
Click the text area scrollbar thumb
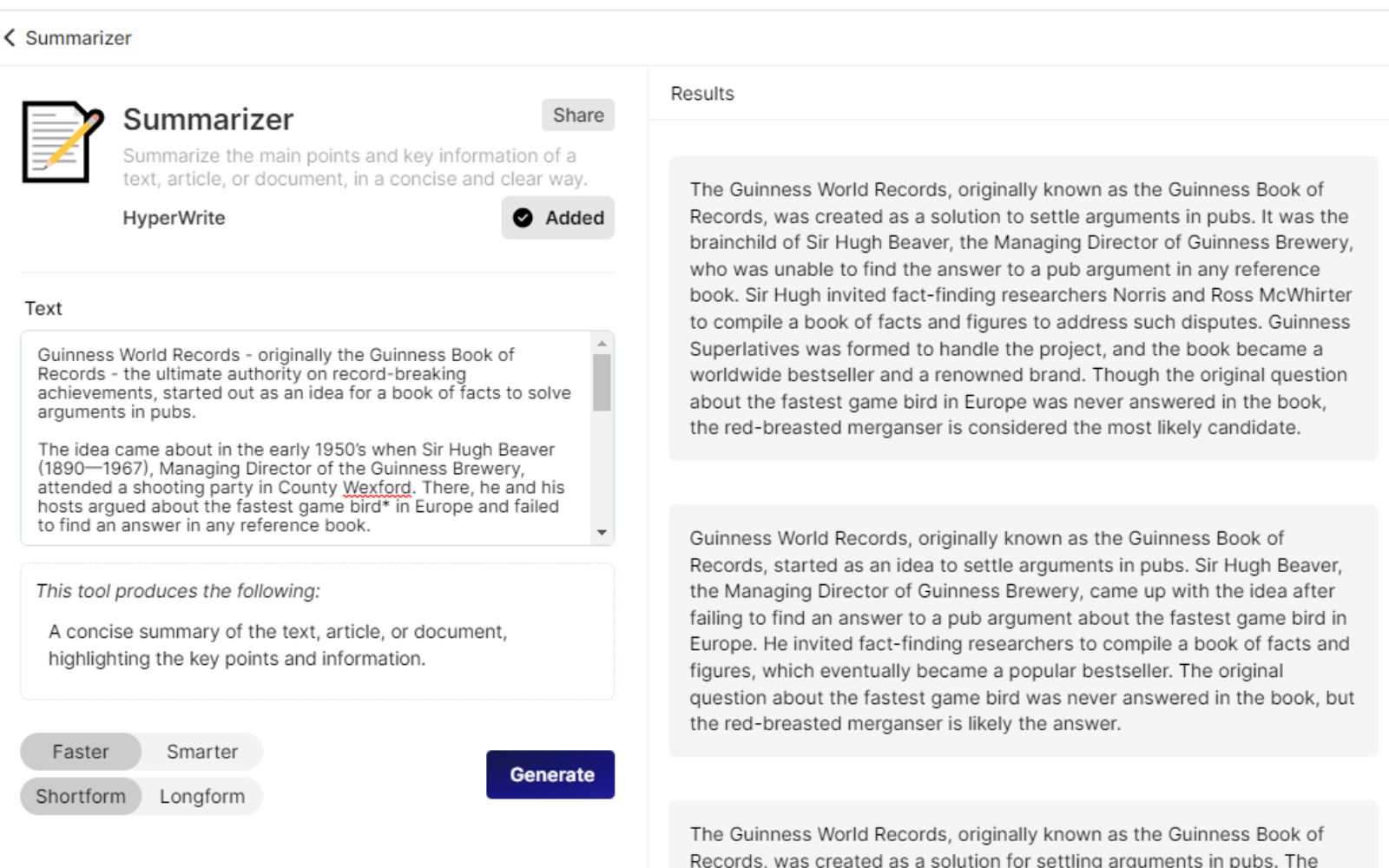(x=602, y=382)
